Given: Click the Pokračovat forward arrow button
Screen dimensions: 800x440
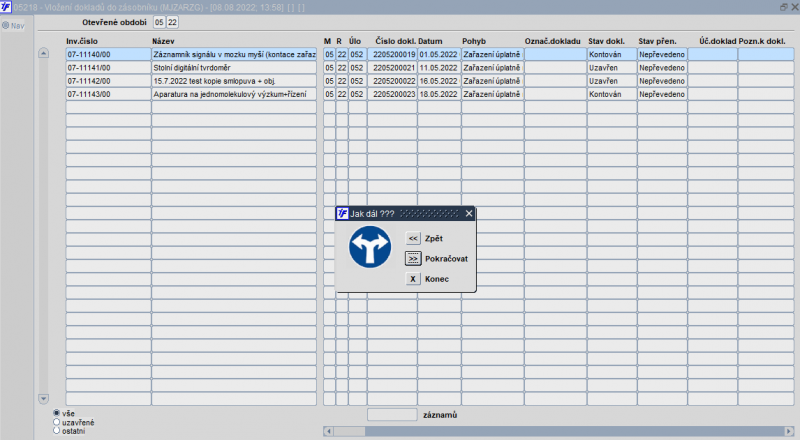Looking at the screenshot, I should coord(413,259).
